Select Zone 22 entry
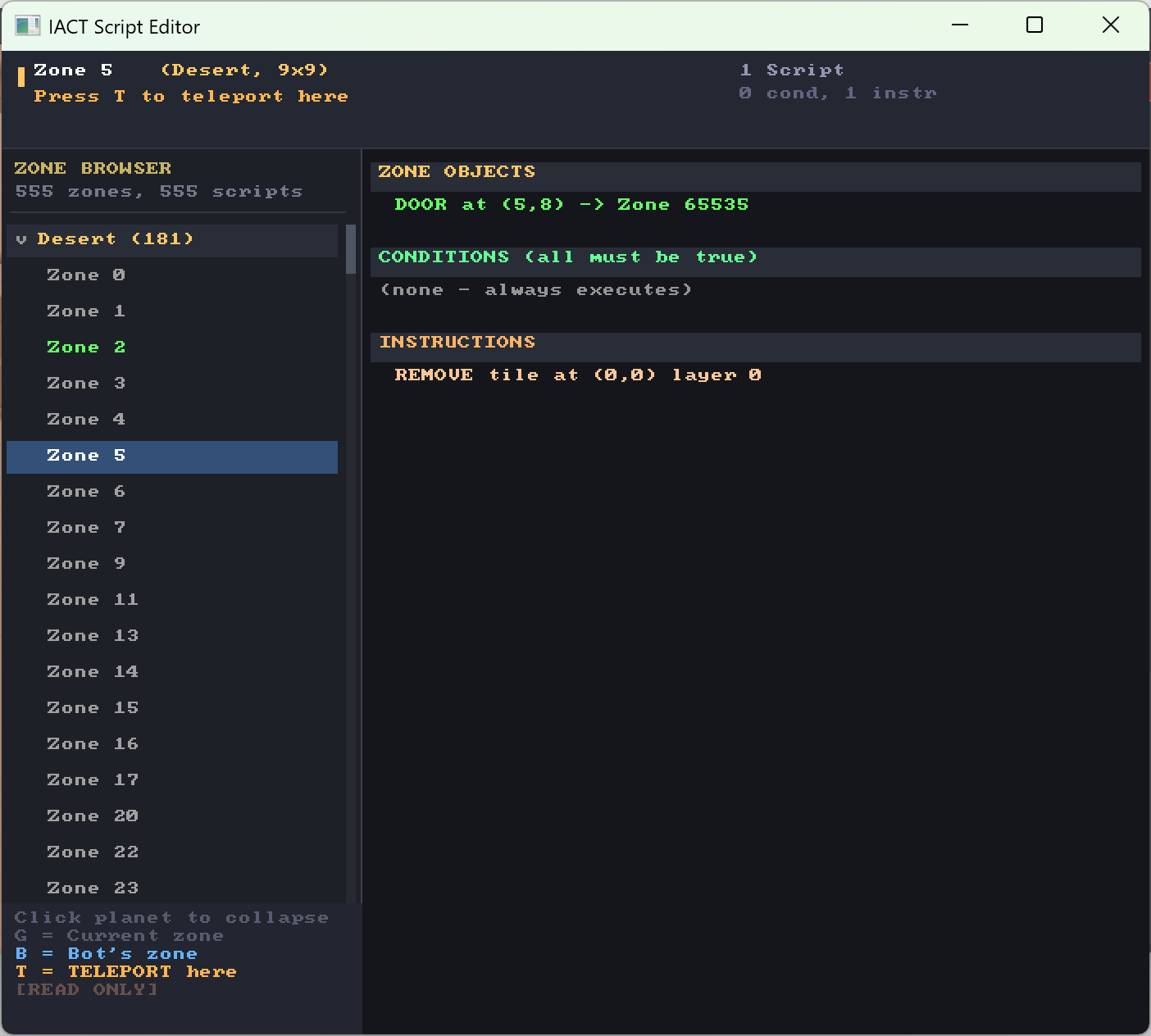The width and height of the screenshot is (1151, 1036). coord(172,852)
